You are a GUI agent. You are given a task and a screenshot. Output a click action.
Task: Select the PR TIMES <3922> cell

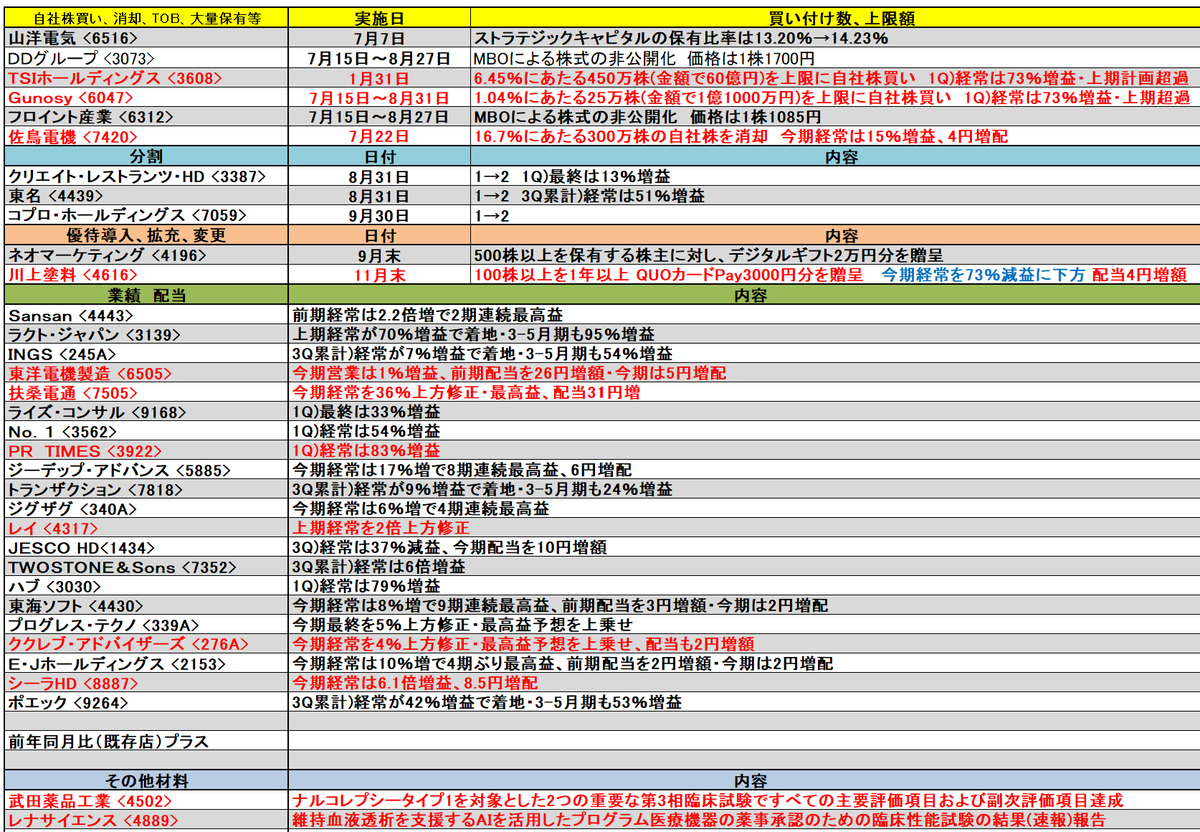147,450
